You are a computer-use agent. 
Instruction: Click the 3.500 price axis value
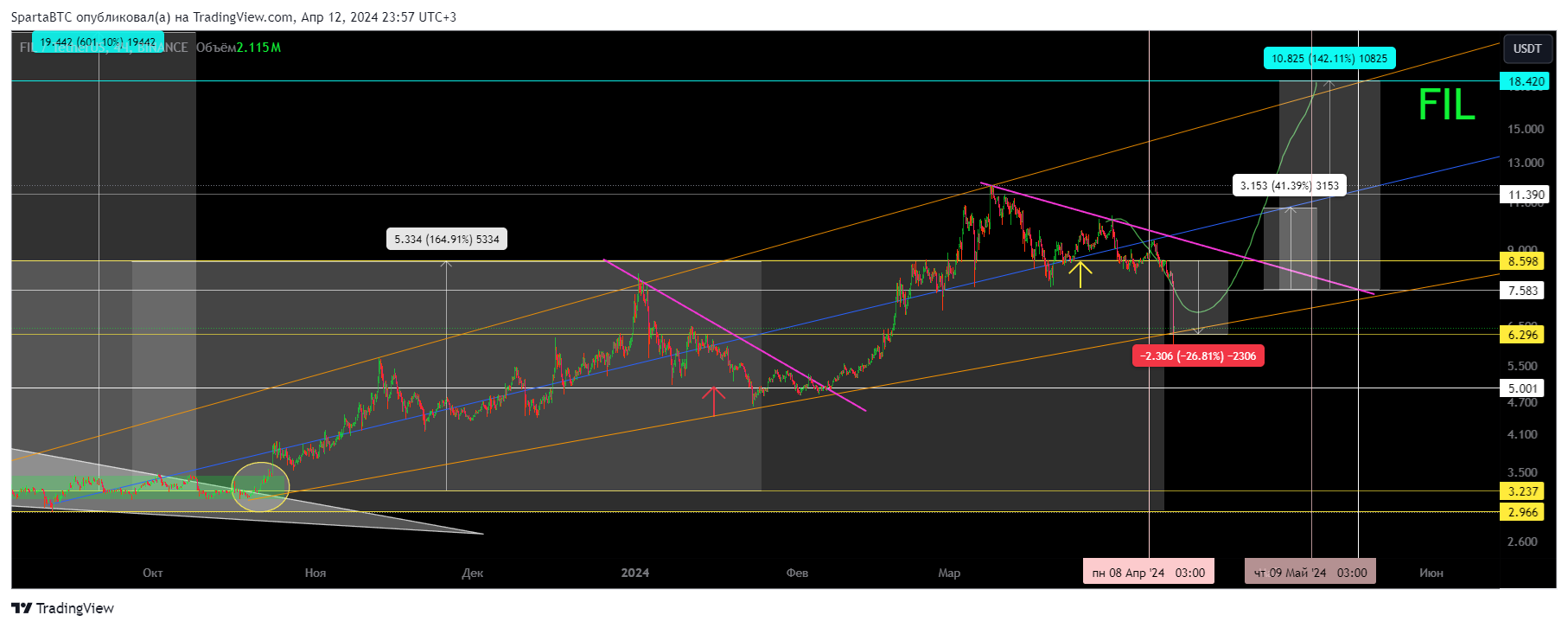tap(1522, 472)
